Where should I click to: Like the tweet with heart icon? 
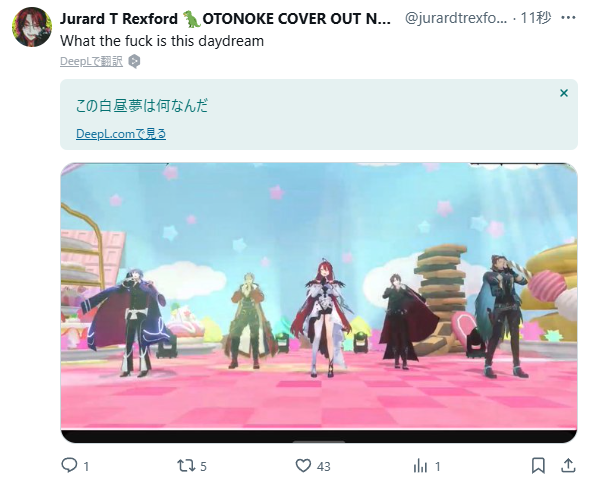(x=303, y=466)
